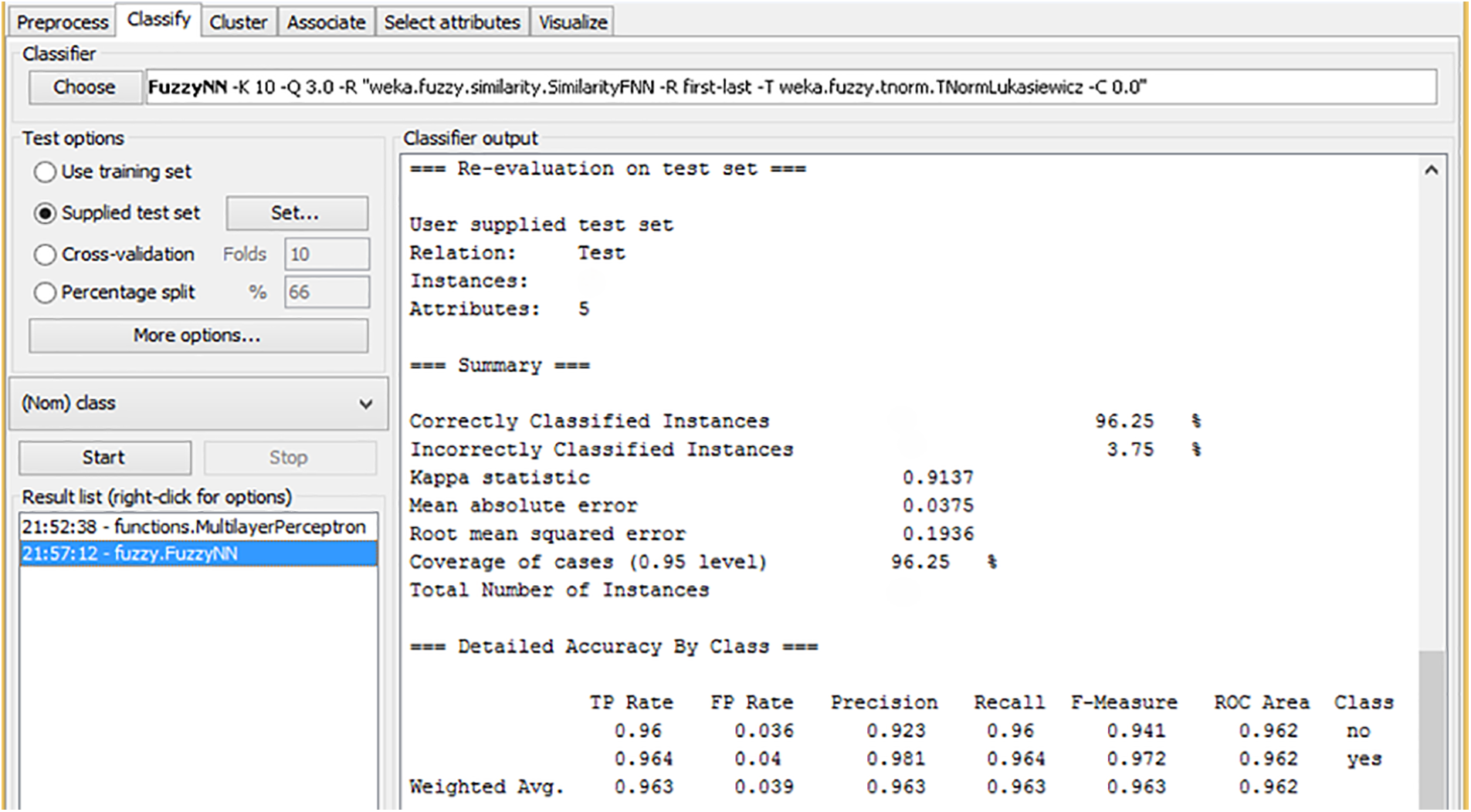Click the cross-validation Folds field
1471x812 pixels.
click(327, 254)
